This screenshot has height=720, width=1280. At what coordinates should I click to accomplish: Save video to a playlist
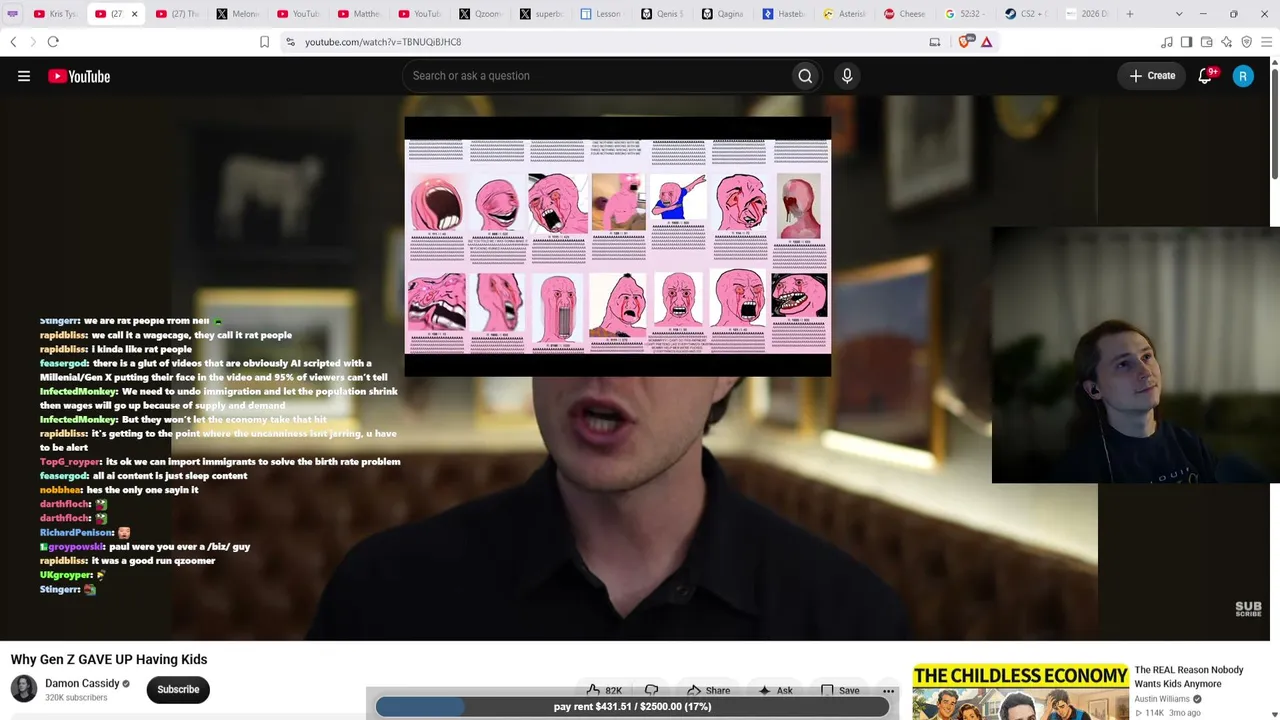tap(840, 690)
